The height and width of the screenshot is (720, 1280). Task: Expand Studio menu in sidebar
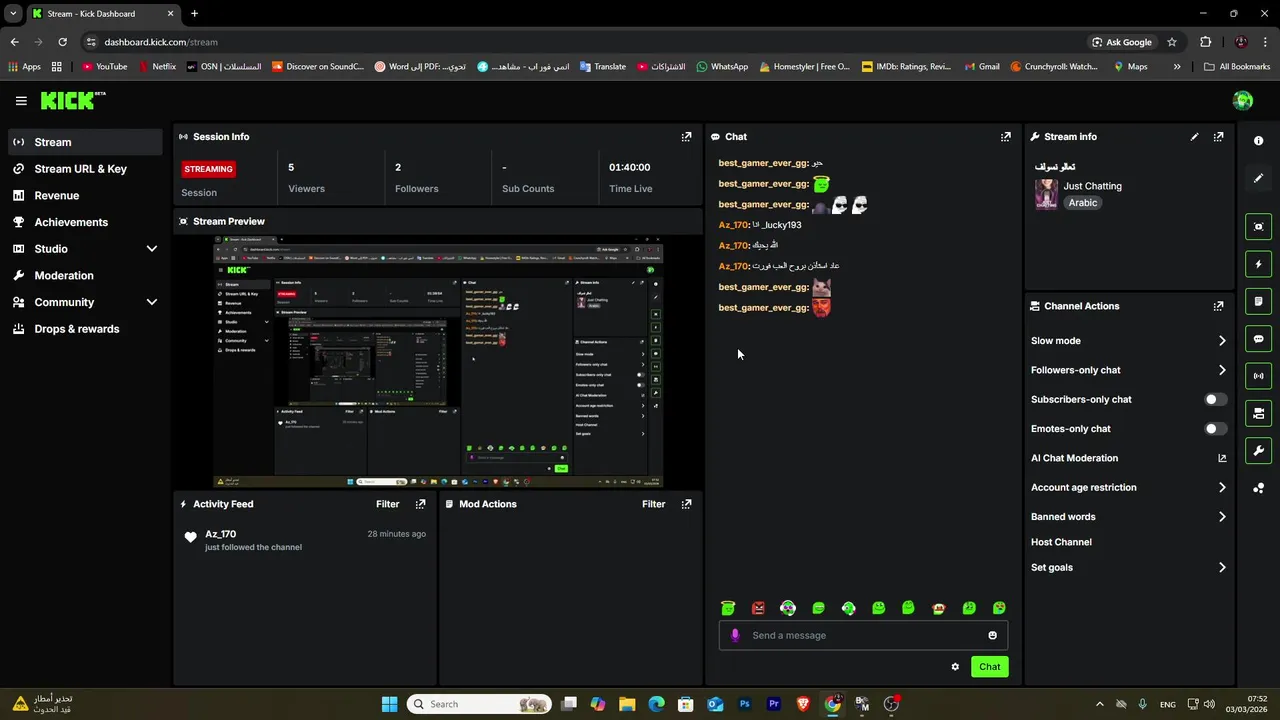pyautogui.click(x=152, y=249)
